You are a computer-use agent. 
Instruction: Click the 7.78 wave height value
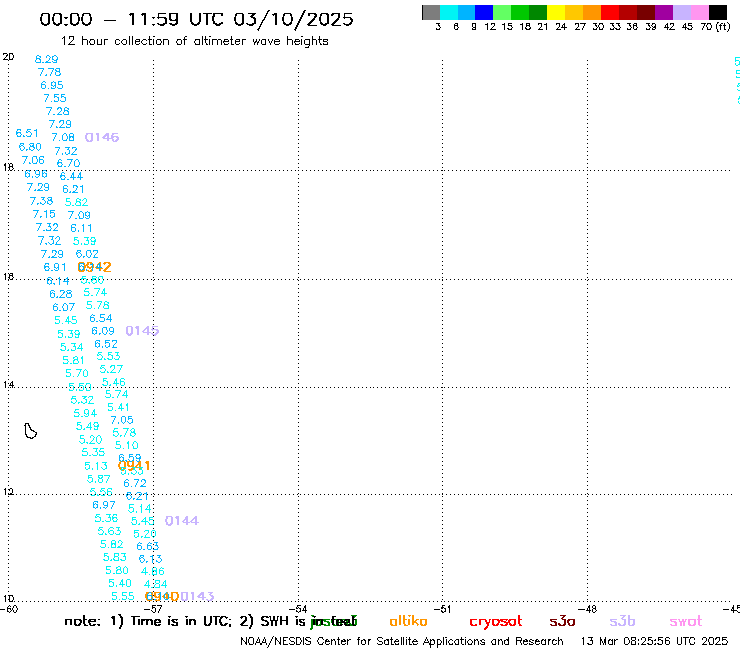tap(50, 72)
